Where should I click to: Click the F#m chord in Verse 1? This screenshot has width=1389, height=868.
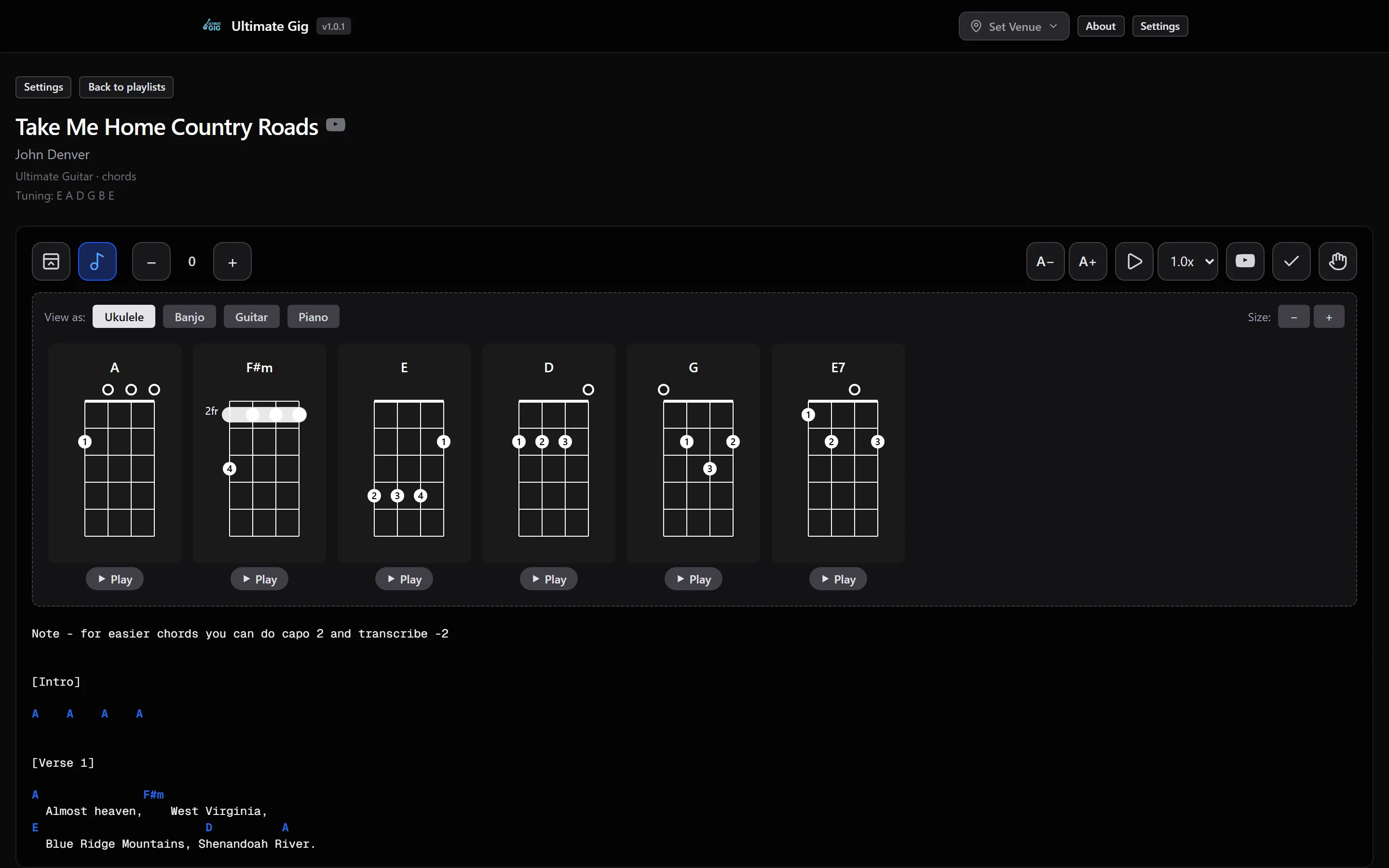153,795
